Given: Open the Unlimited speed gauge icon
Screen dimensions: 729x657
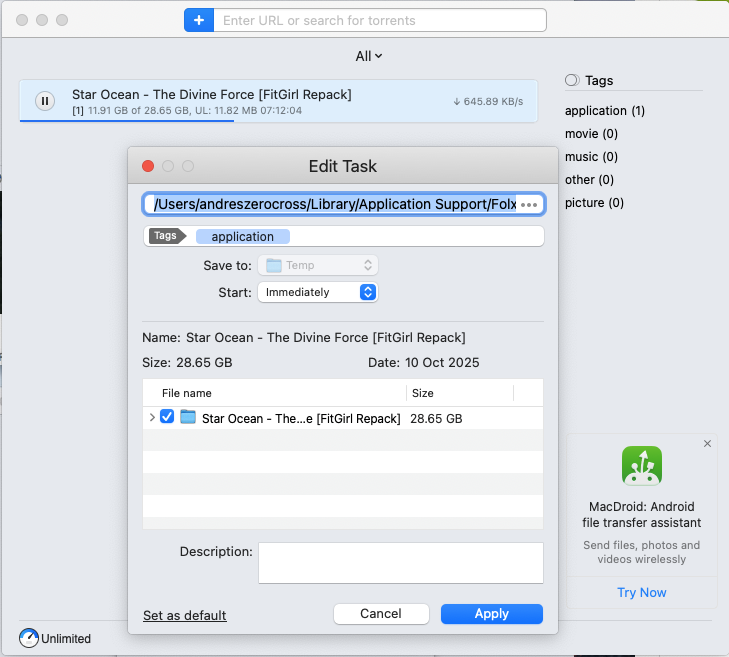Looking at the screenshot, I should [29, 638].
